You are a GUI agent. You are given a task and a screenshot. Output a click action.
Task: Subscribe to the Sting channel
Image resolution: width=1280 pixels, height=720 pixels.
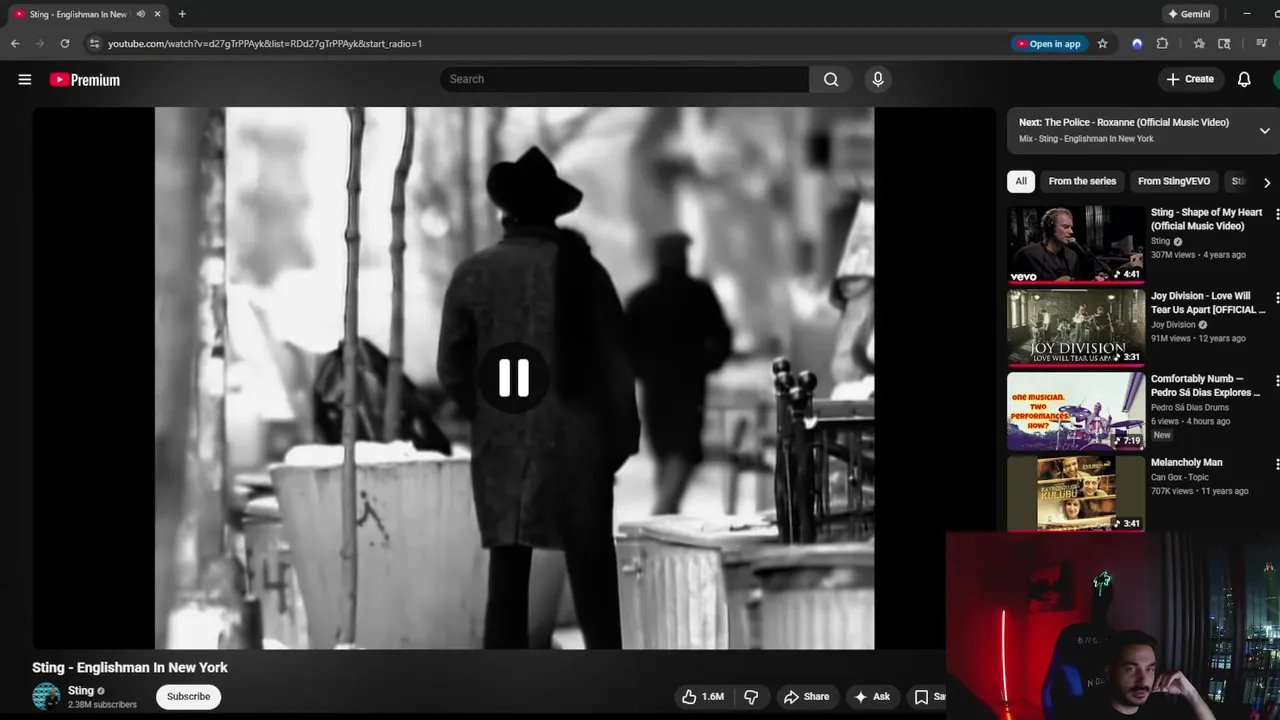point(188,696)
